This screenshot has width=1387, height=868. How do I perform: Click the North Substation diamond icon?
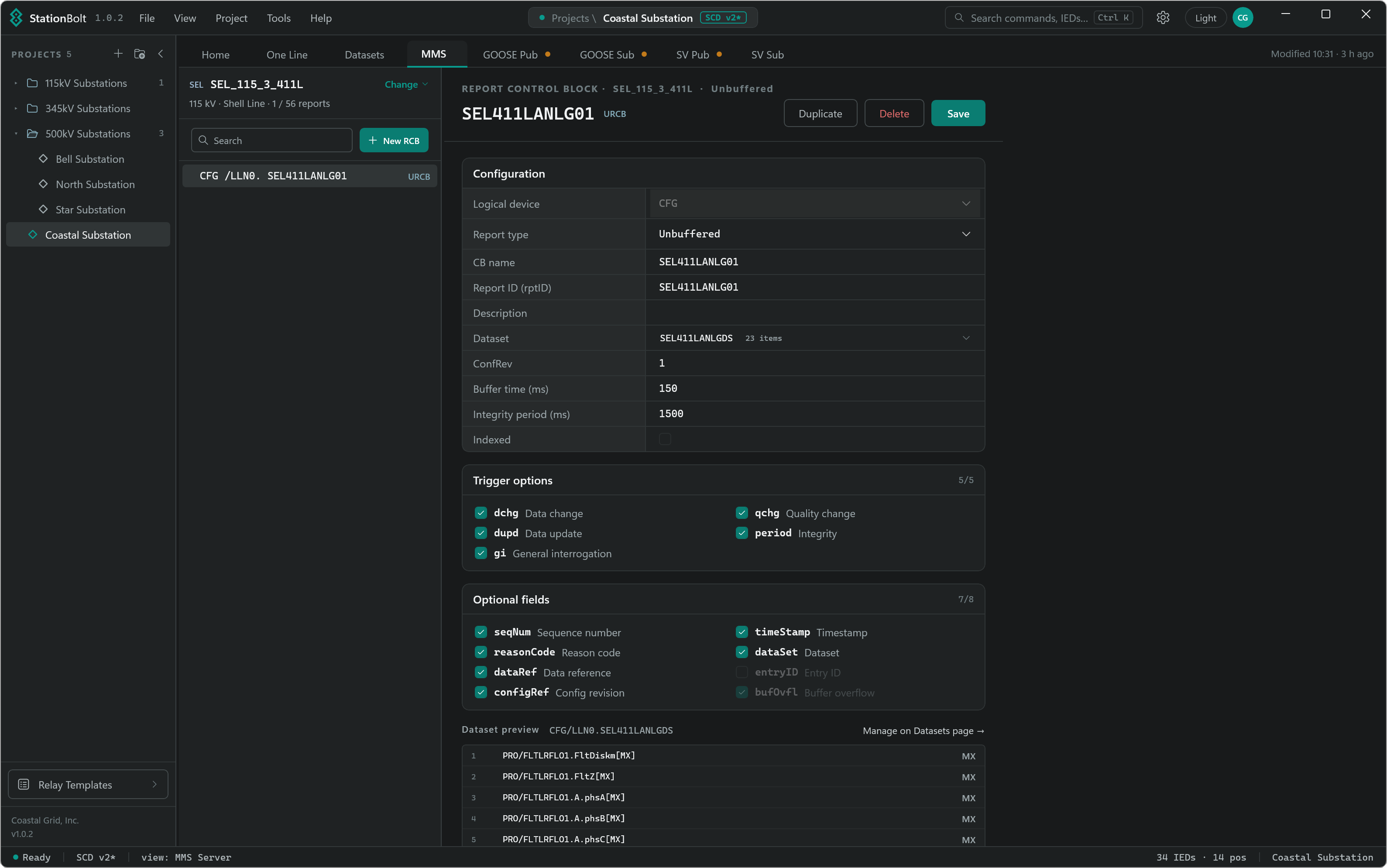[43, 184]
